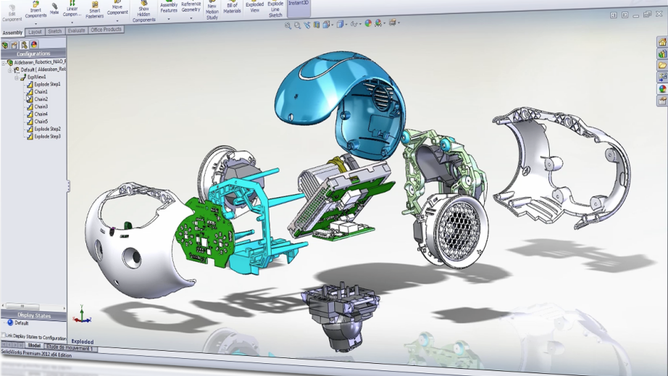This screenshot has height=376, width=668.
Task: Toggle the Instant3D button
Action: [x=299, y=3]
